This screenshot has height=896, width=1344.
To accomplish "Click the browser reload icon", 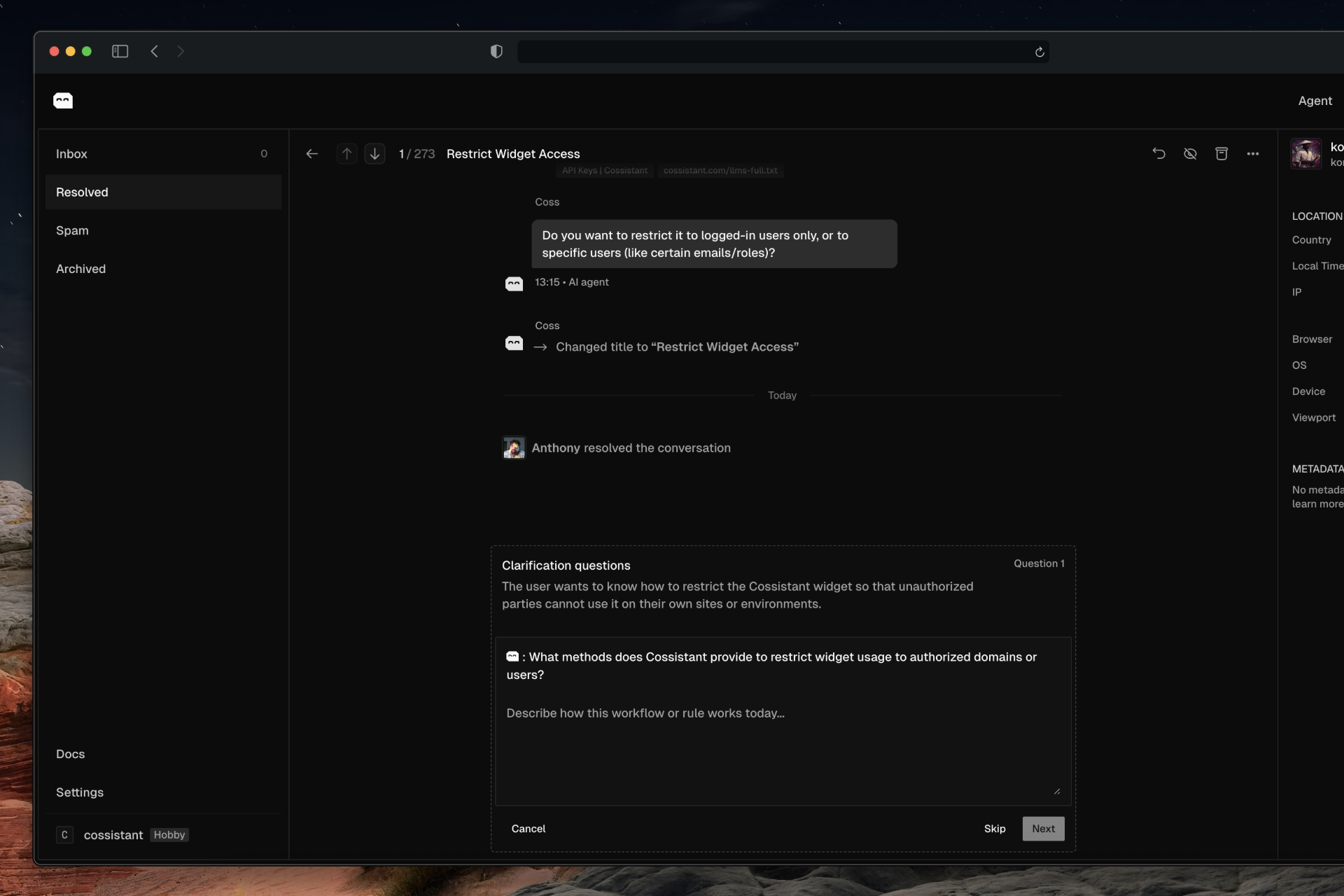I will tap(1039, 52).
